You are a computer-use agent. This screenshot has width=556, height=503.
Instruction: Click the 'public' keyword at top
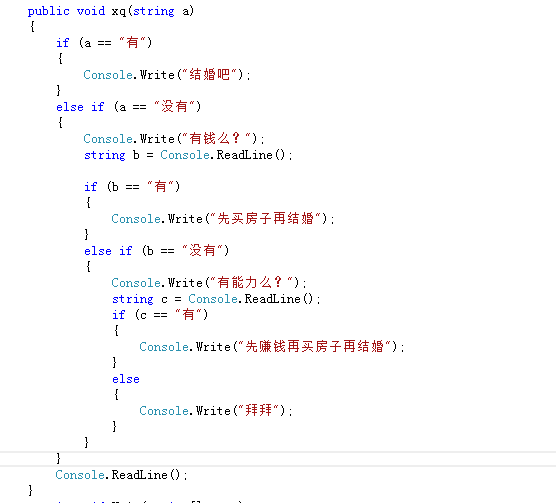49,11
